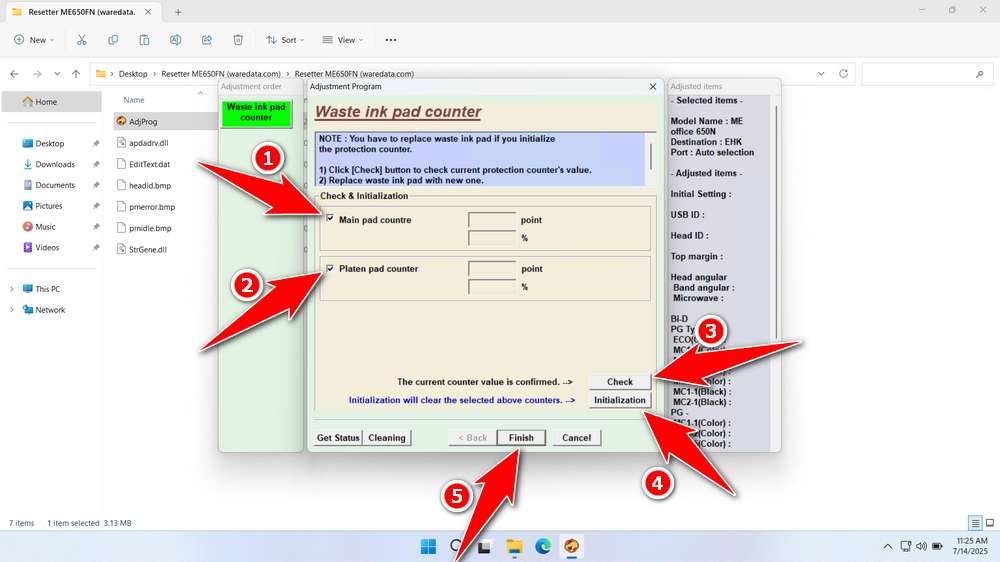The height and width of the screenshot is (562, 1000).
Task: Click Platen pad counter percent field
Action: coord(492,287)
